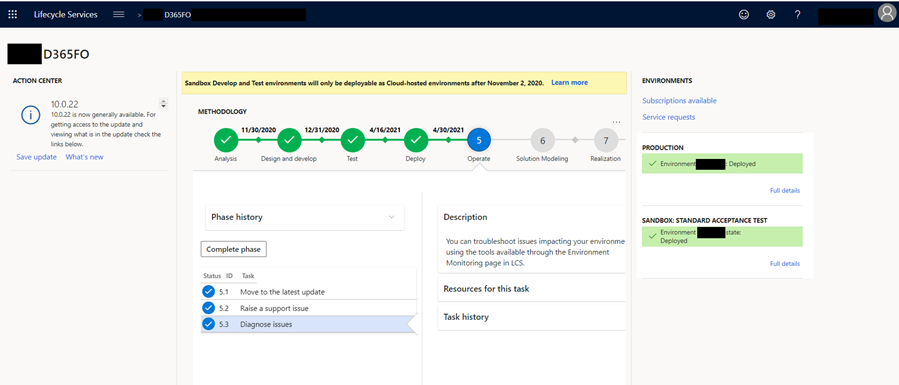The height and width of the screenshot is (385, 899).
Task: Select the Operate phase 5 circle
Action: click(x=479, y=140)
